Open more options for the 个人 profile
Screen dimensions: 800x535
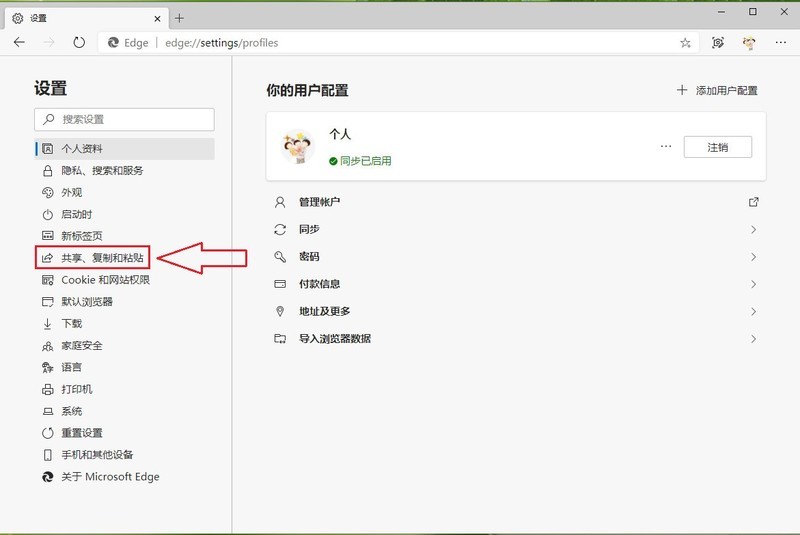[666, 147]
